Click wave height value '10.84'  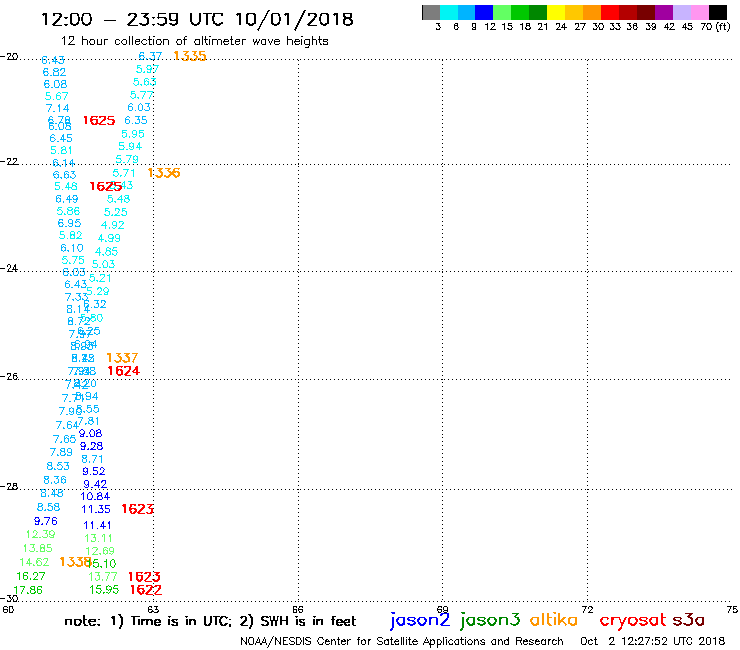(95, 497)
